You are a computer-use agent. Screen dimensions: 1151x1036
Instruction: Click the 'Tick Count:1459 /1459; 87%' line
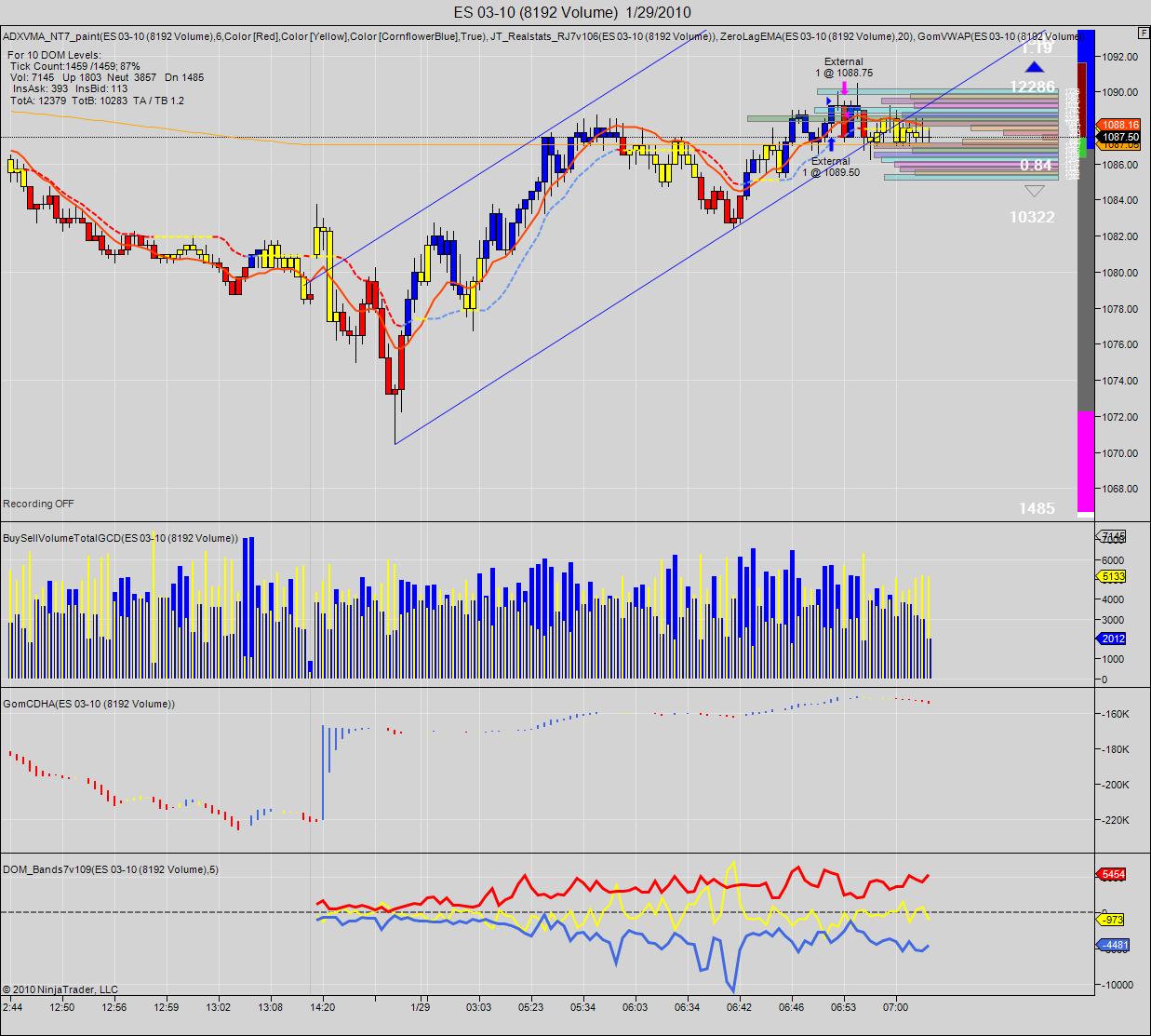[x=75, y=66]
